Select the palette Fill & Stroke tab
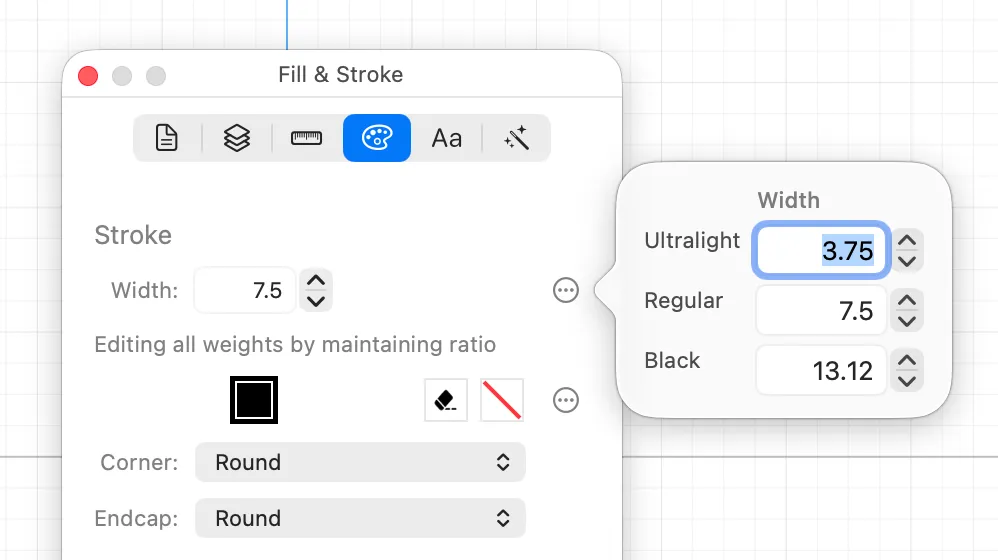 point(377,138)
